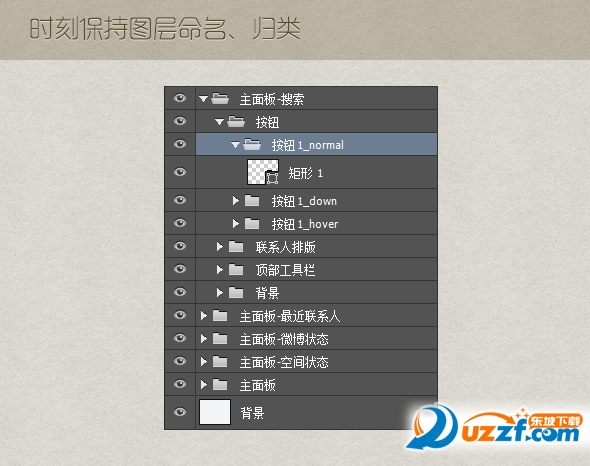Select the bottom 背景 layer name
590x466 pixels.
tap(252, 413)
